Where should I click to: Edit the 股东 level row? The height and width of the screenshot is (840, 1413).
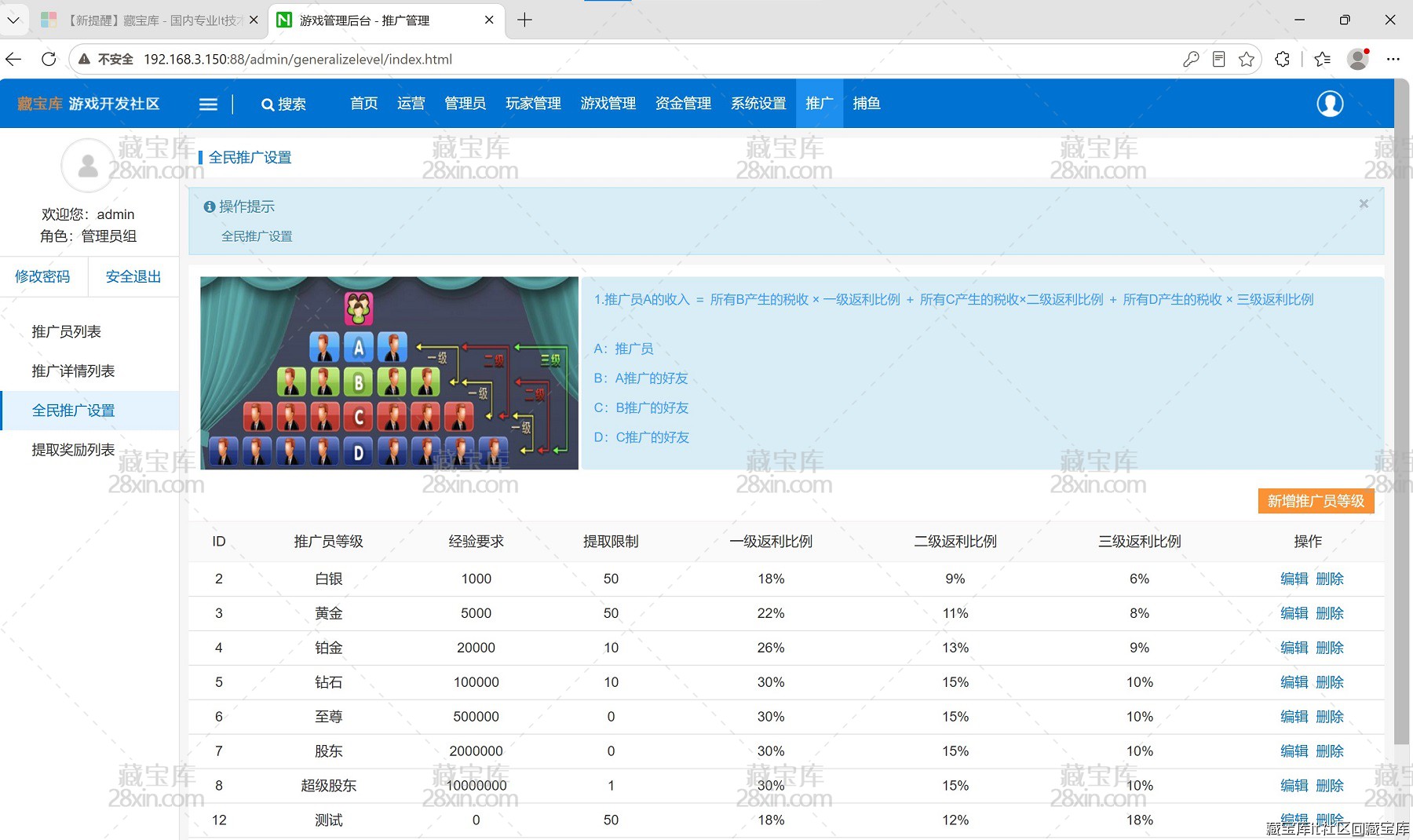(x=1294, y=751)
